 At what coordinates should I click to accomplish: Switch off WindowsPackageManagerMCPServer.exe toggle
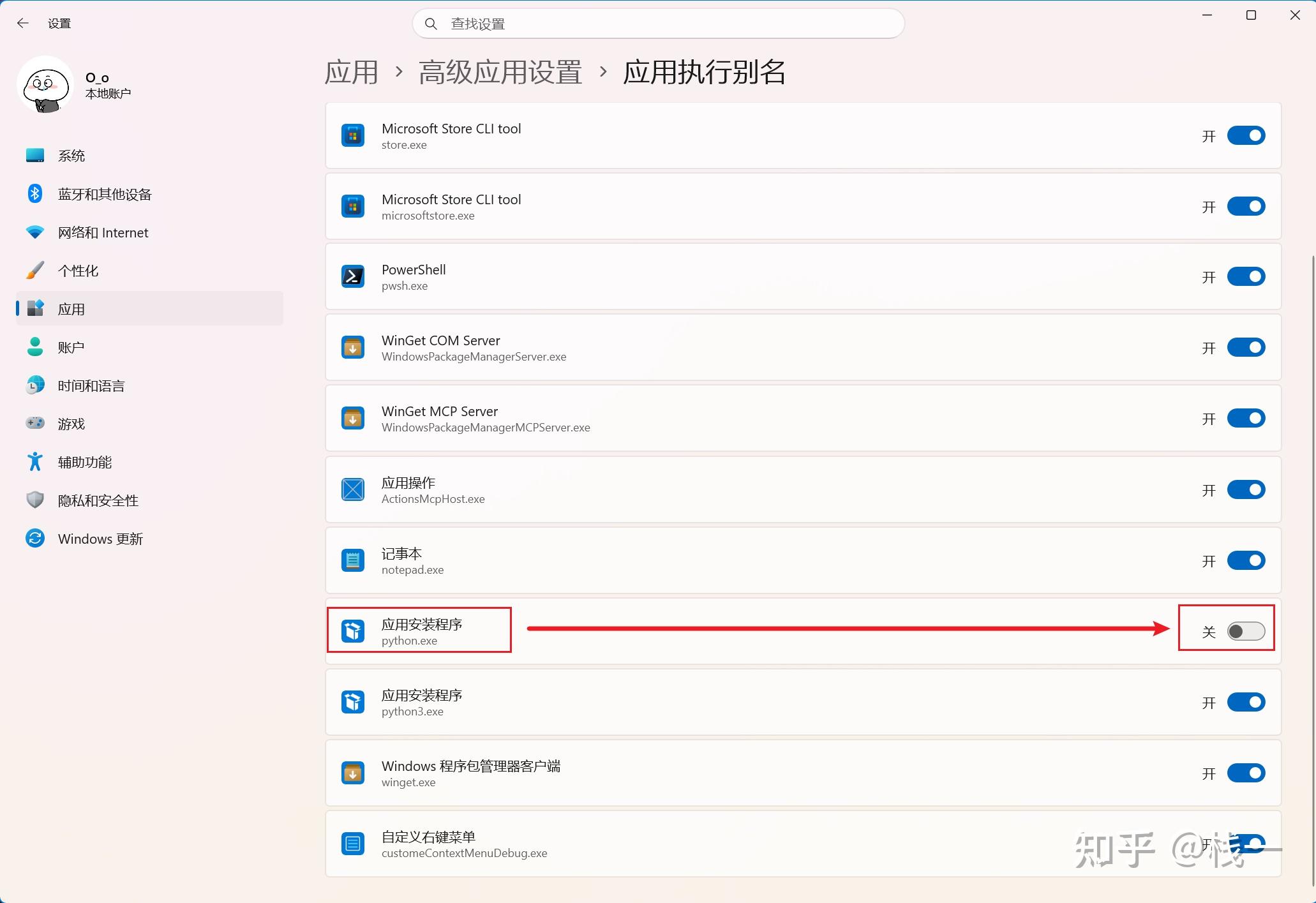(1246, 418)
